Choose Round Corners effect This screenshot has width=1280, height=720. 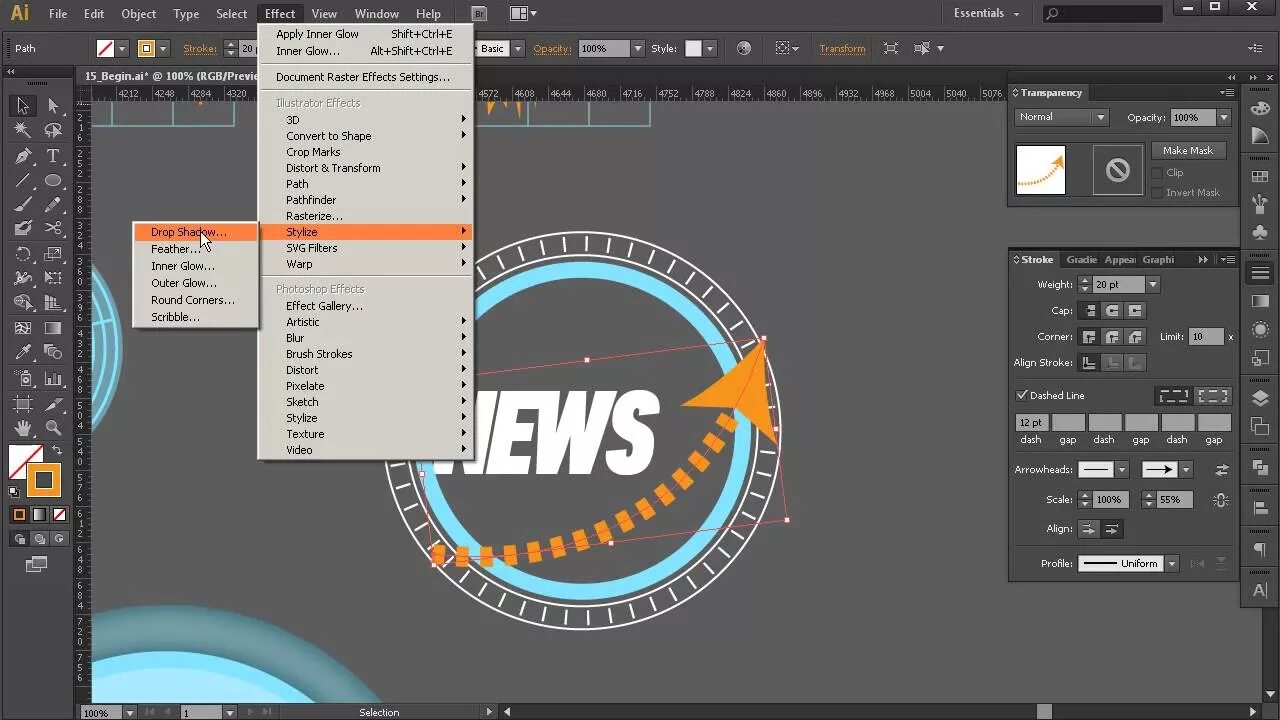(195, 300)
